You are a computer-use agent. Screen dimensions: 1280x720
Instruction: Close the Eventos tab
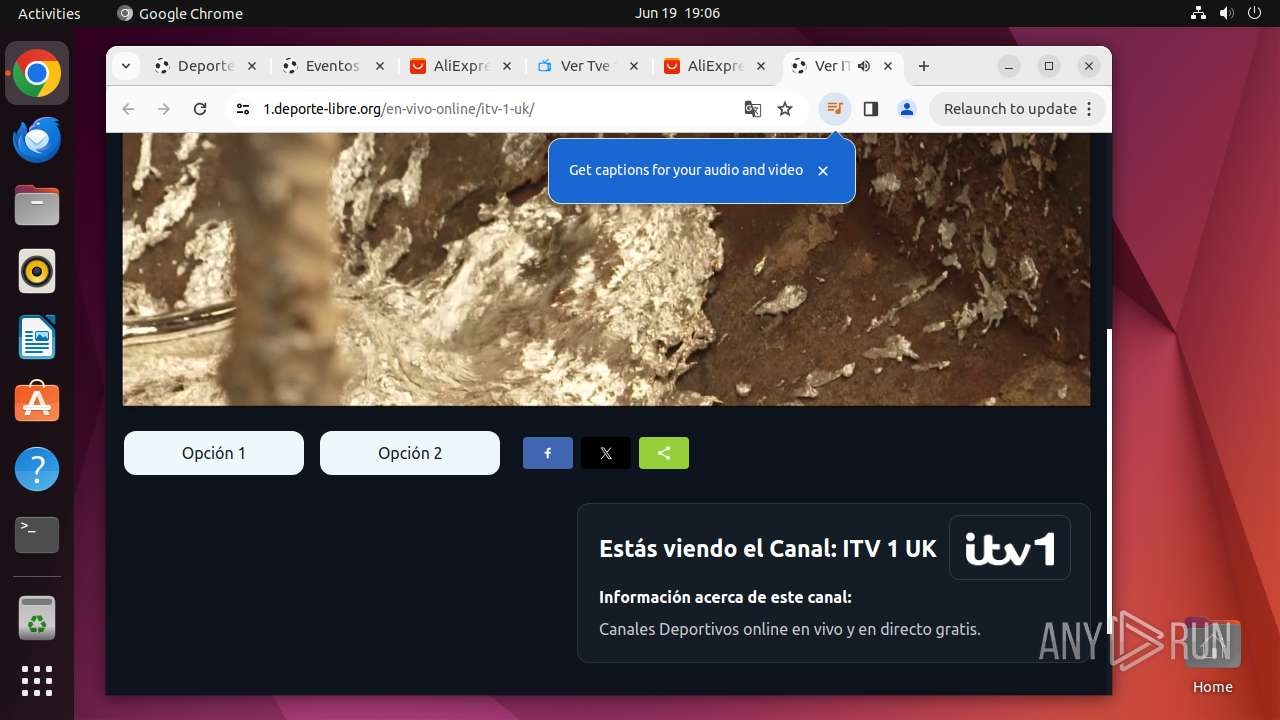[x=380, y=66]
